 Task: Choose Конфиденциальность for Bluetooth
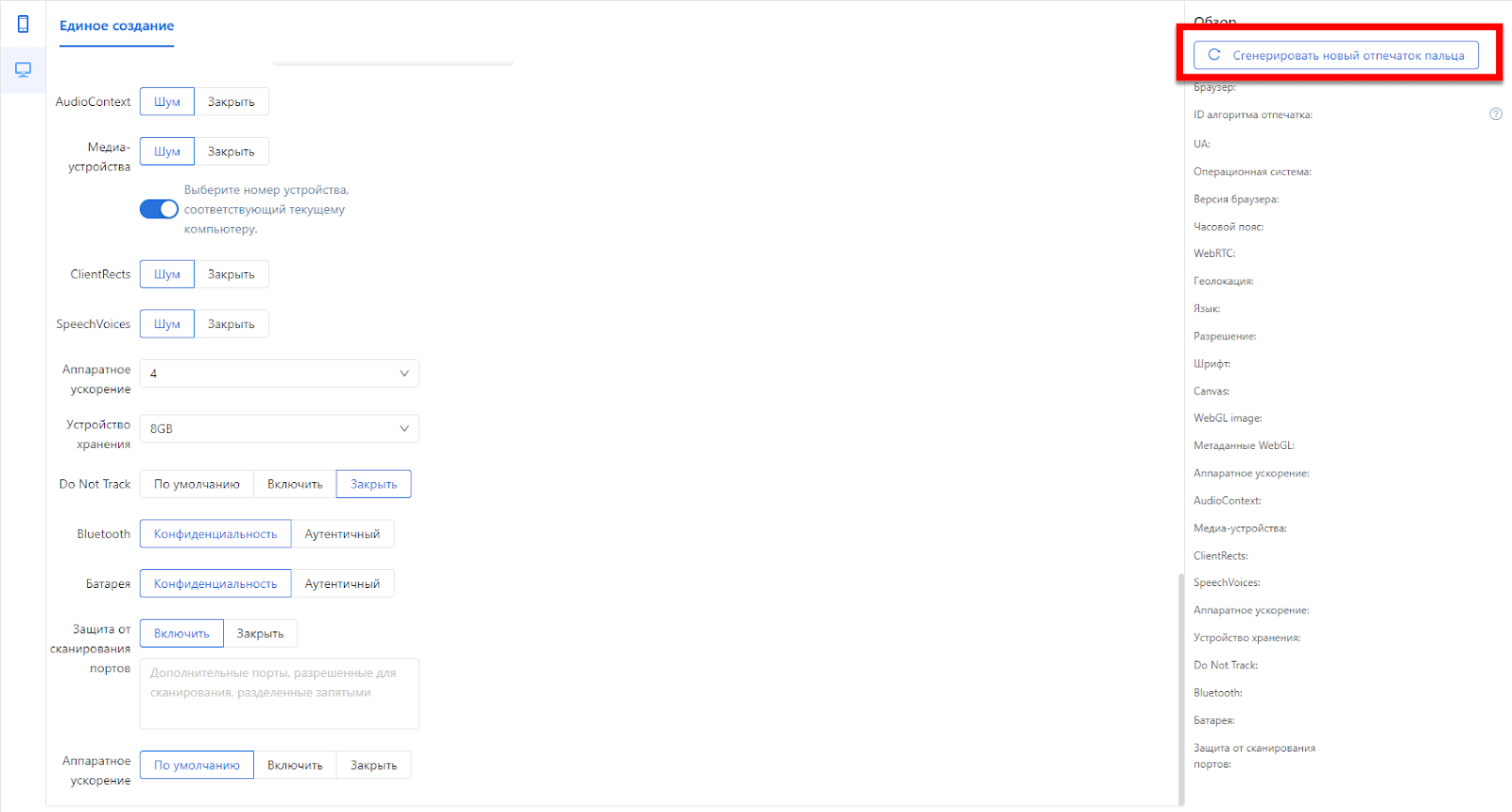click(x=215, y=534)
